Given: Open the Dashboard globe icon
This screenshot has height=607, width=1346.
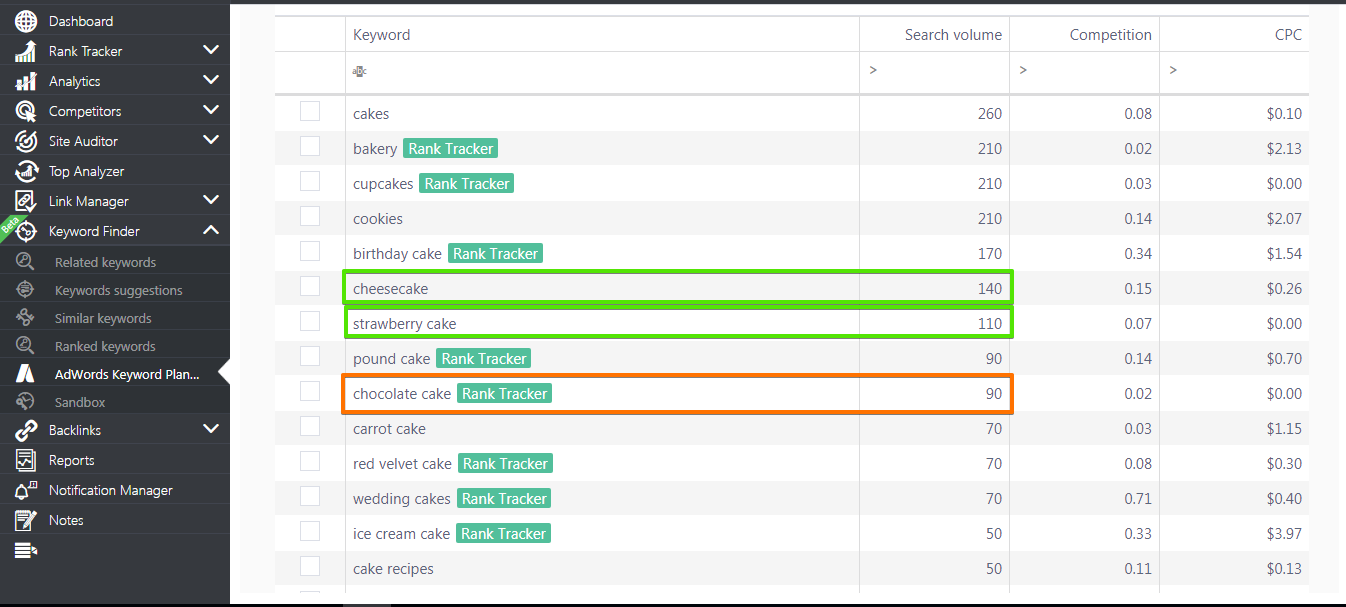Looking at the screenshot, I should [x=26, y=21].
